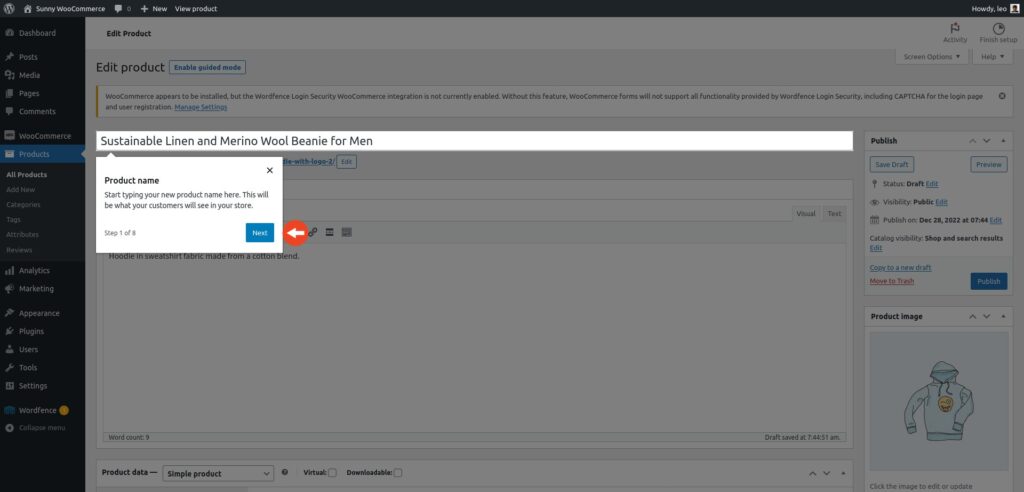The height and width of the screenshot is (492, 1024).
Task: Edit the Status: Draft setting
Action: point(932,184)
